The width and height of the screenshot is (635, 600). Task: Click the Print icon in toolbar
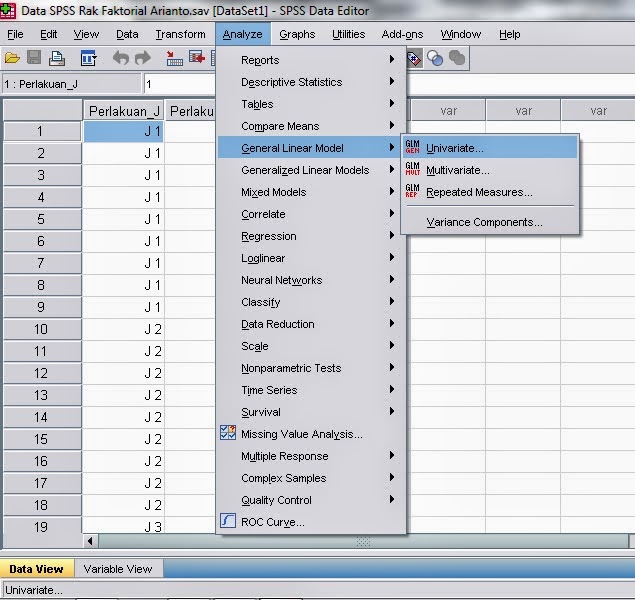[x=57, y=59]
